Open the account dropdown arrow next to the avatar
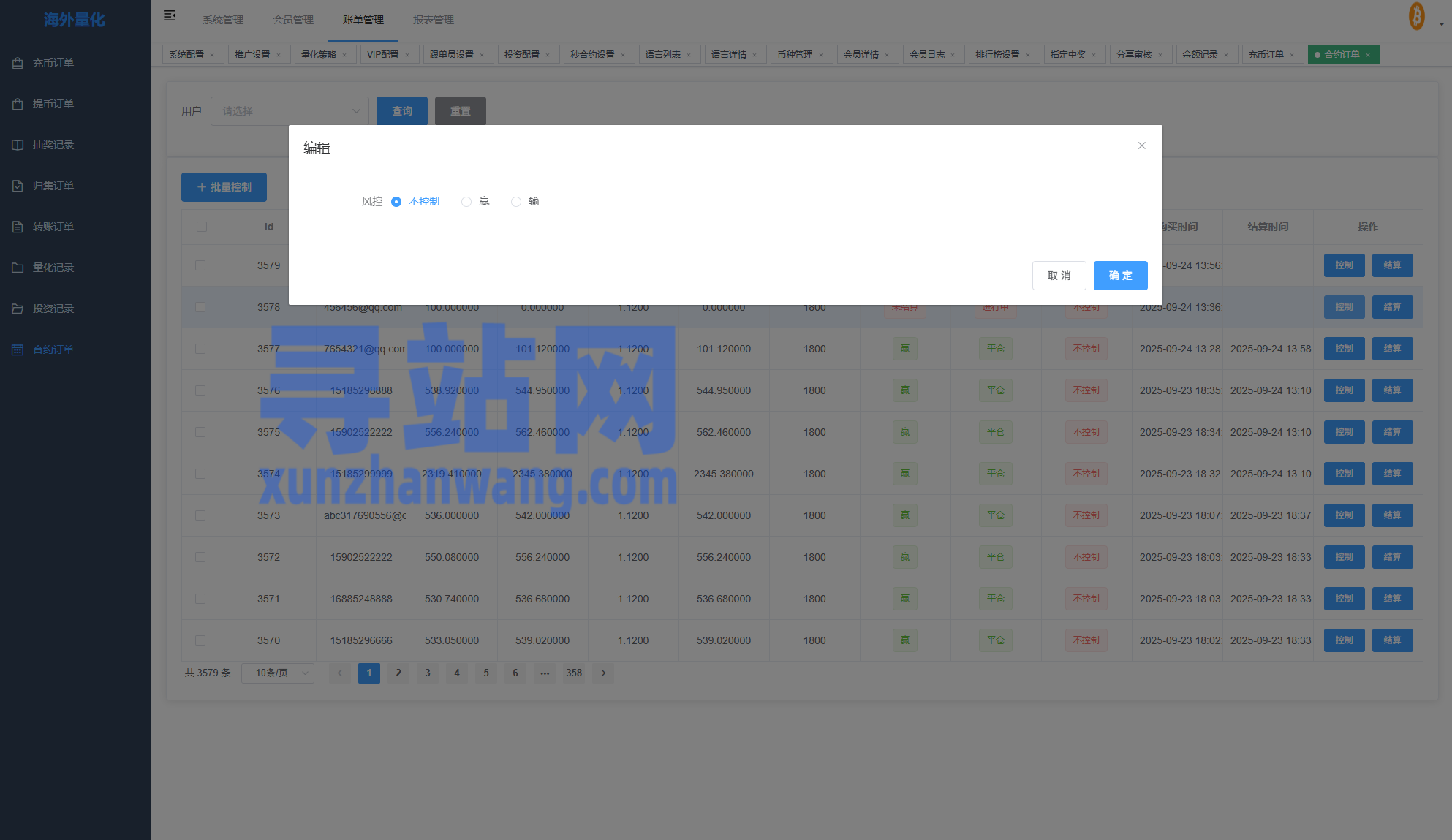The image size is (1452, 840). [x=1441, y=23]
